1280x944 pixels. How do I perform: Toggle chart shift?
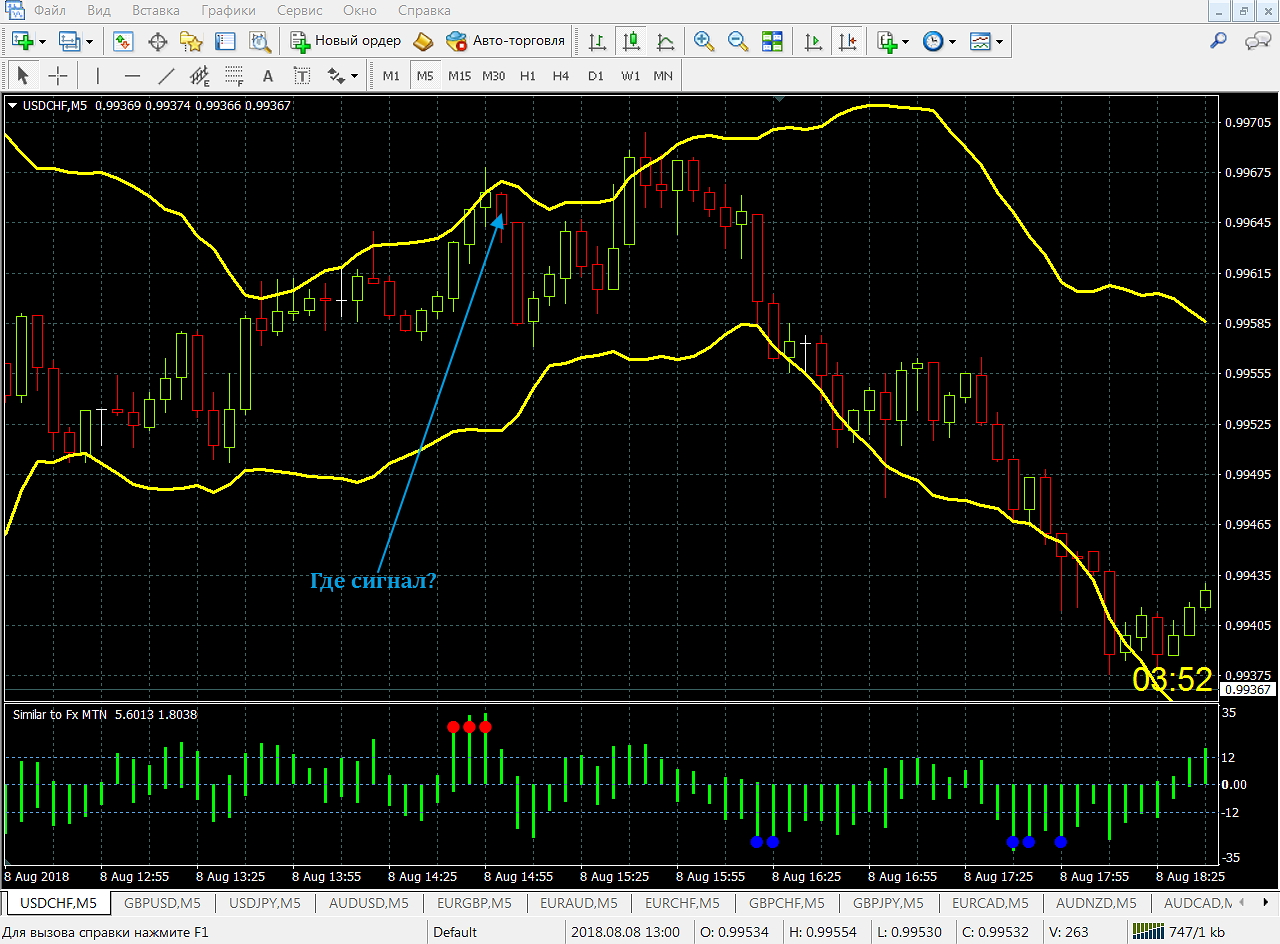[x=848, y=41]
